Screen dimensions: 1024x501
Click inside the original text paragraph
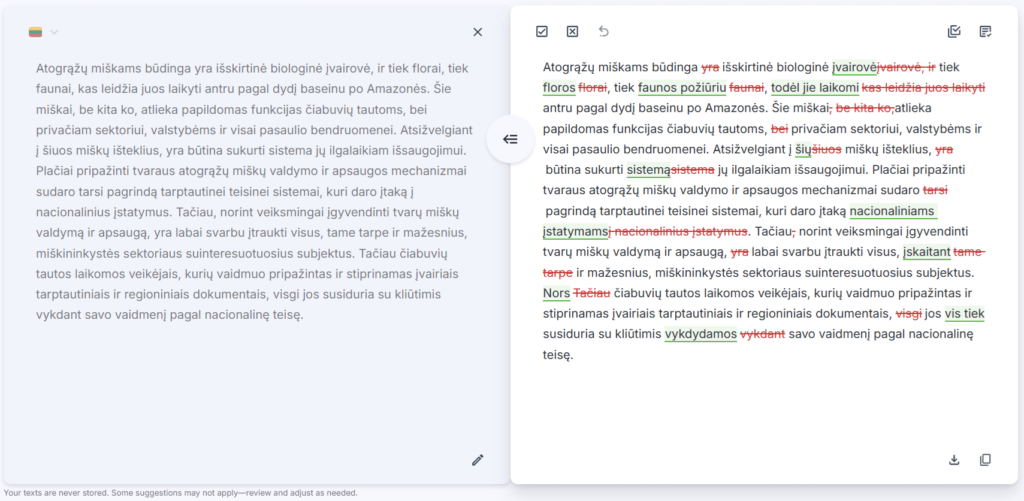click(250, 190)
